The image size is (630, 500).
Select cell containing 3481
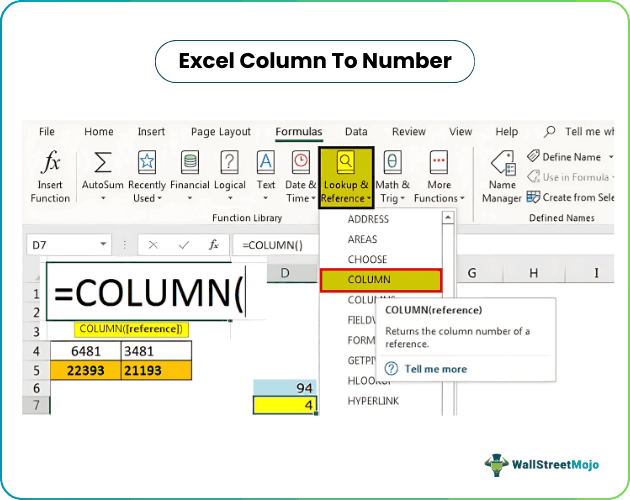tap(156, 351)
